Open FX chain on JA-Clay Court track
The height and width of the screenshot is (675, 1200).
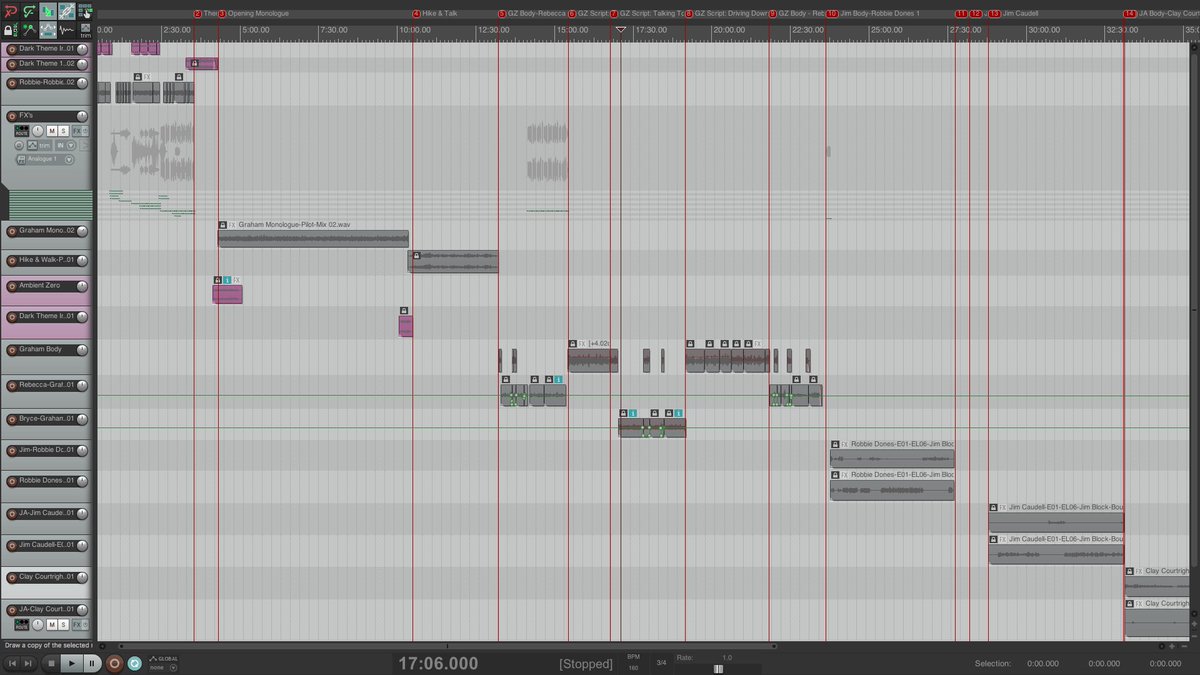click(x=77, y=625)
